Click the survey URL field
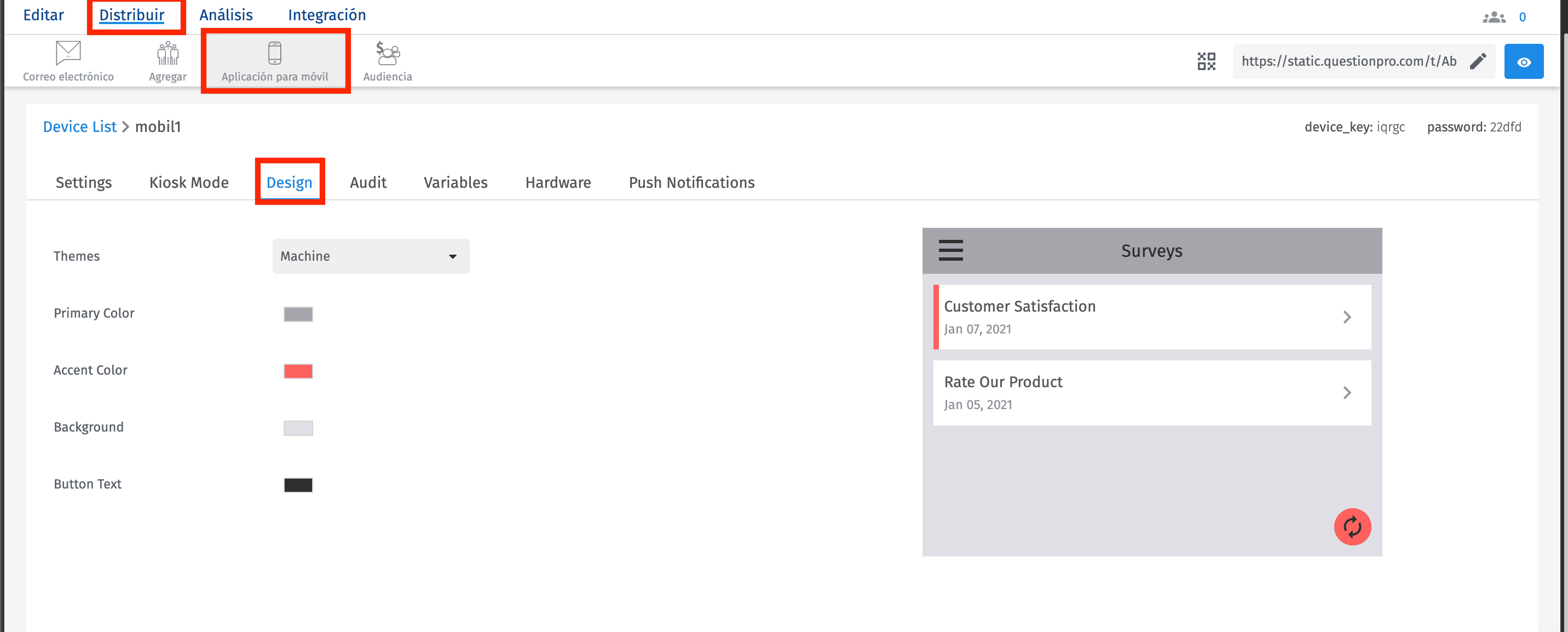This screenshot has height=632, width=1568. pos(1348,61)
